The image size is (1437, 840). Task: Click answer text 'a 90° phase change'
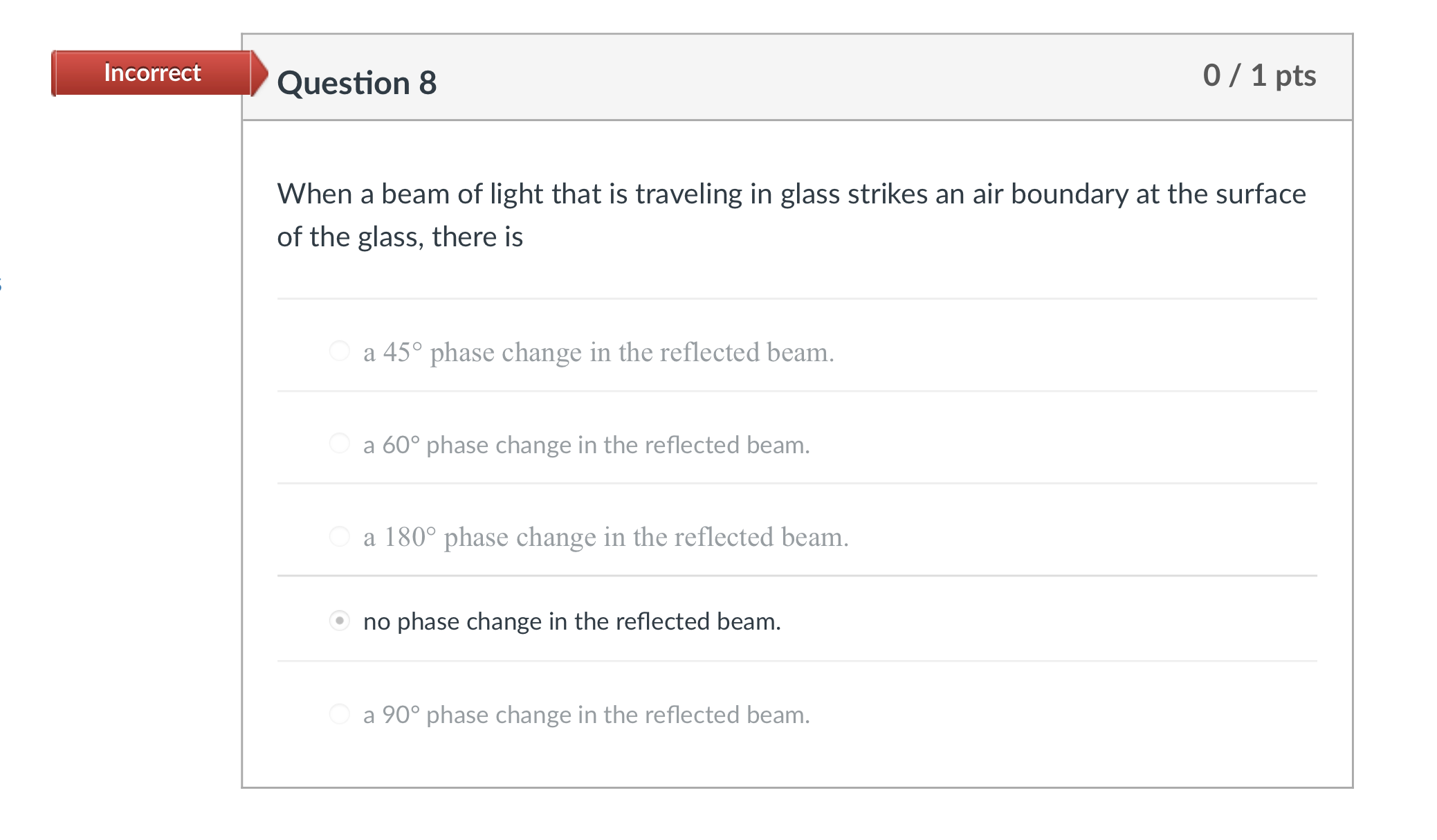[x=586, y=715]
